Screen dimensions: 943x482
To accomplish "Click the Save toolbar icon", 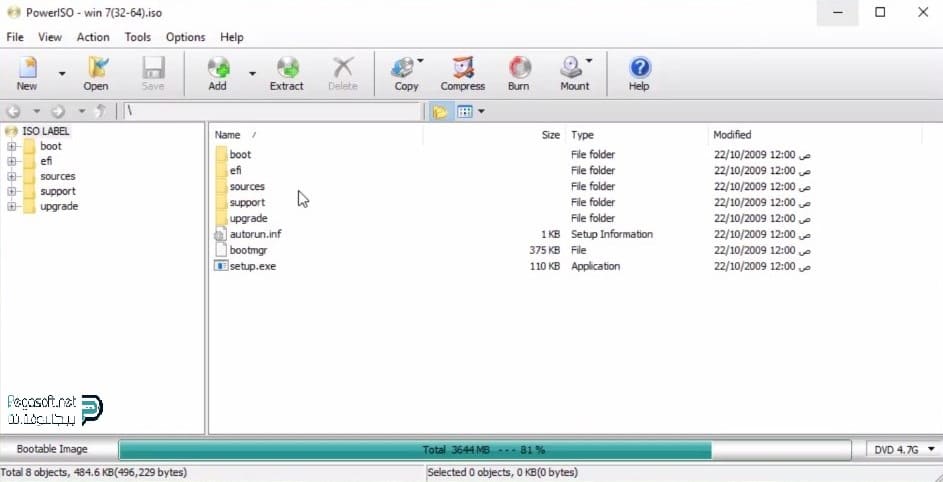I will 153,67.
